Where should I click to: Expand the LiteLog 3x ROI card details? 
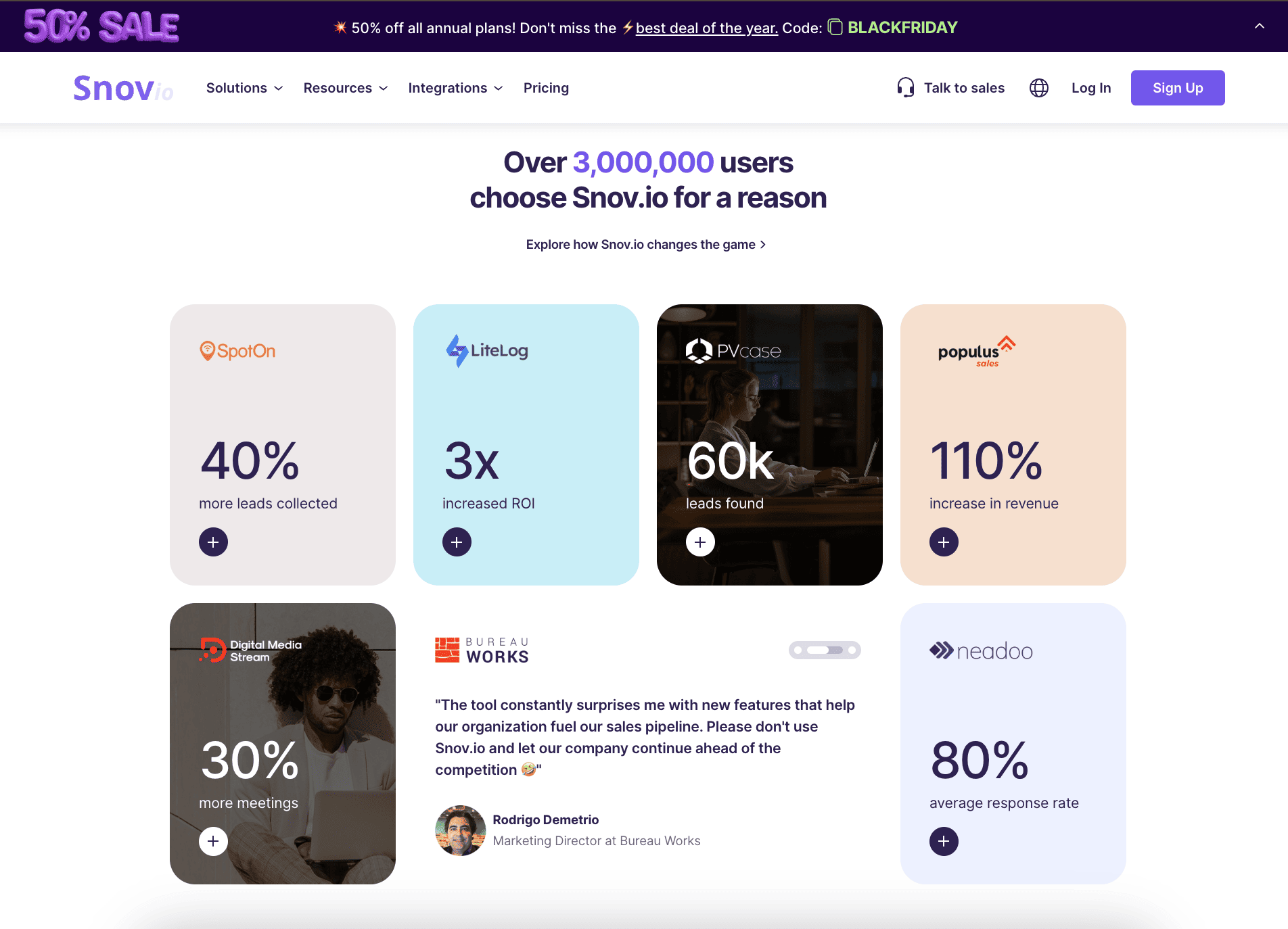(x=457, y=542)
